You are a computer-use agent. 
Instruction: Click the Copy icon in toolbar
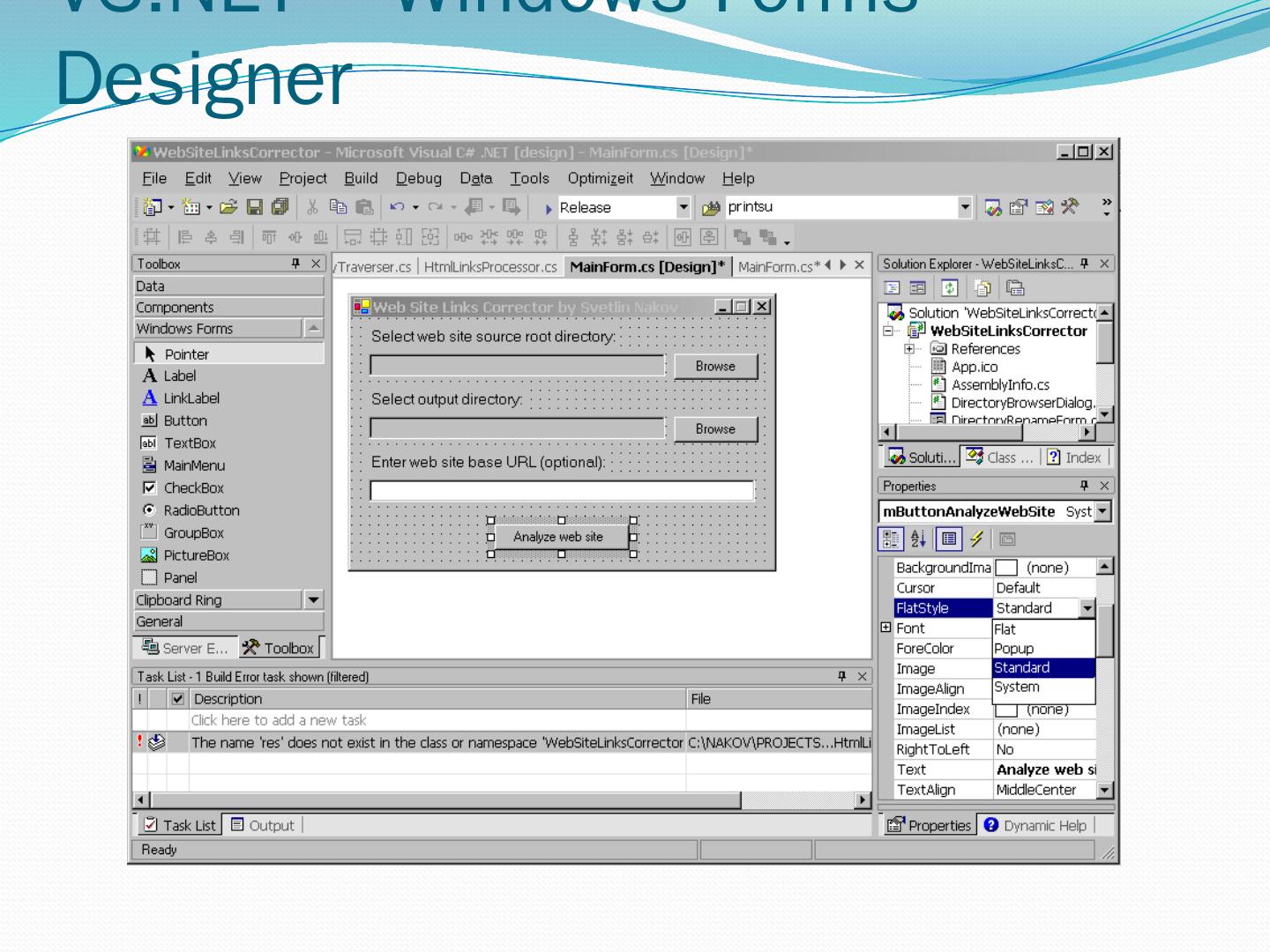pyautogui.click(x=338, y=207)
